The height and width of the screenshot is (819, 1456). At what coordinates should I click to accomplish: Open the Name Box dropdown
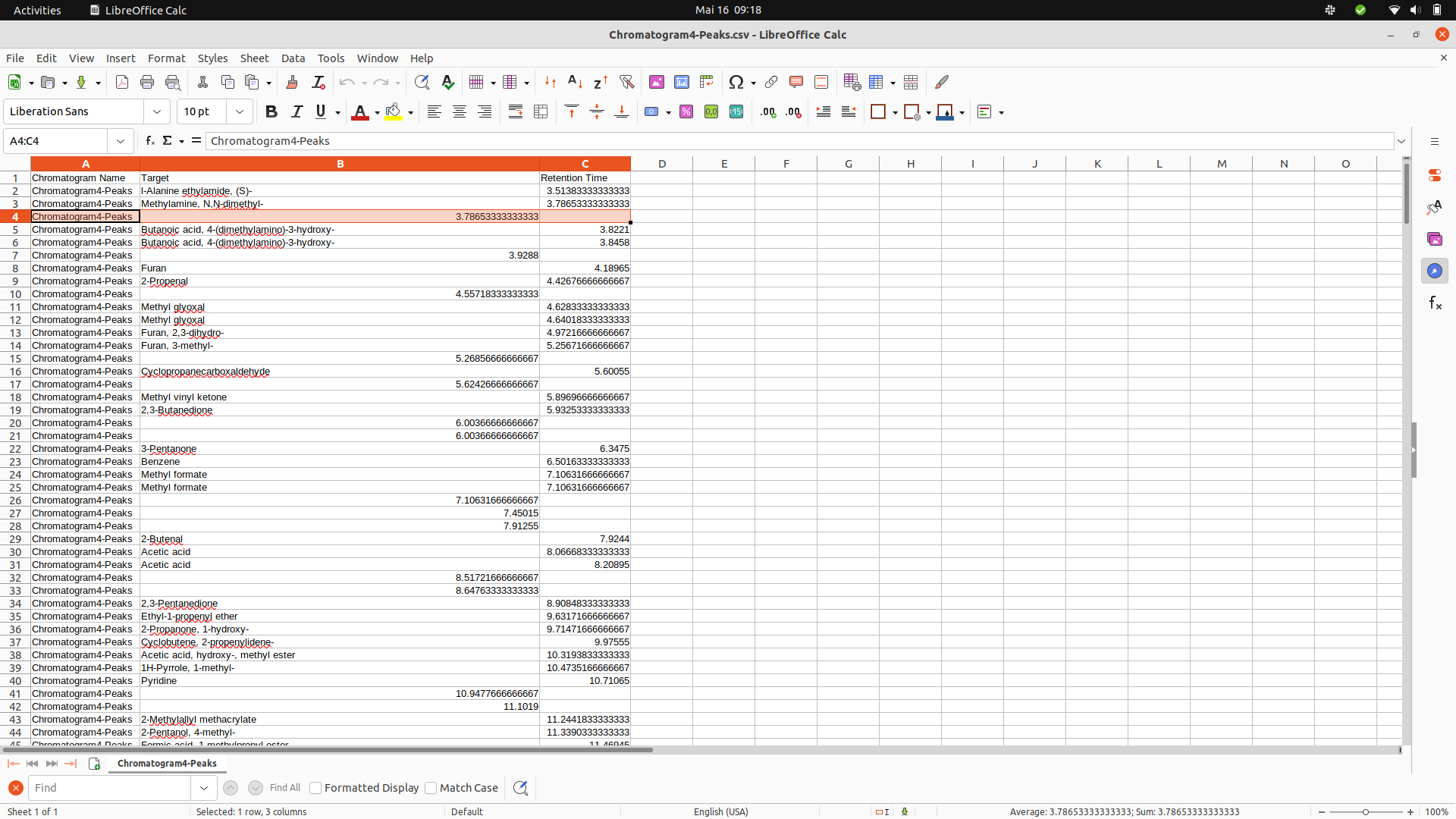click(121, 140)
